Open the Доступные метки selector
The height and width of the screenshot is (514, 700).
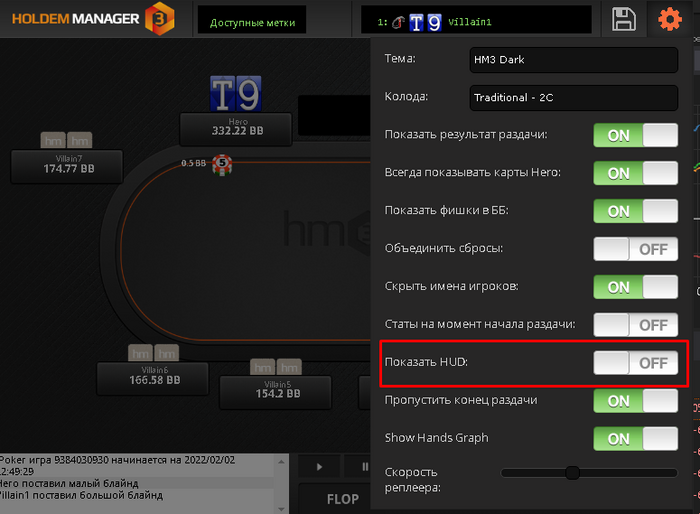(x=252, y=20)
